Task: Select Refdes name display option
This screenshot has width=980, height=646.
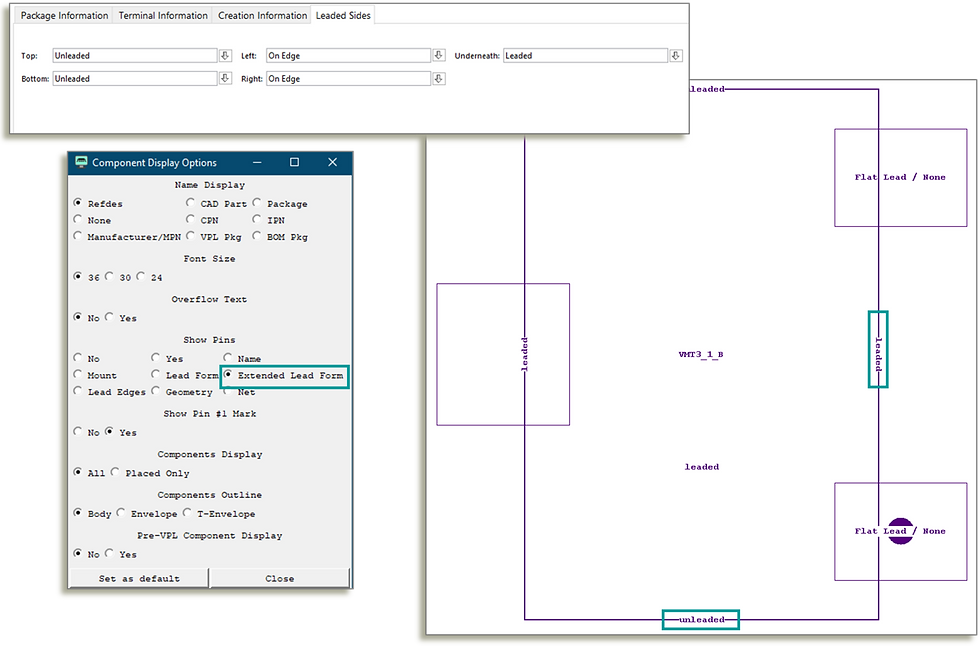Action: point(78,203)
